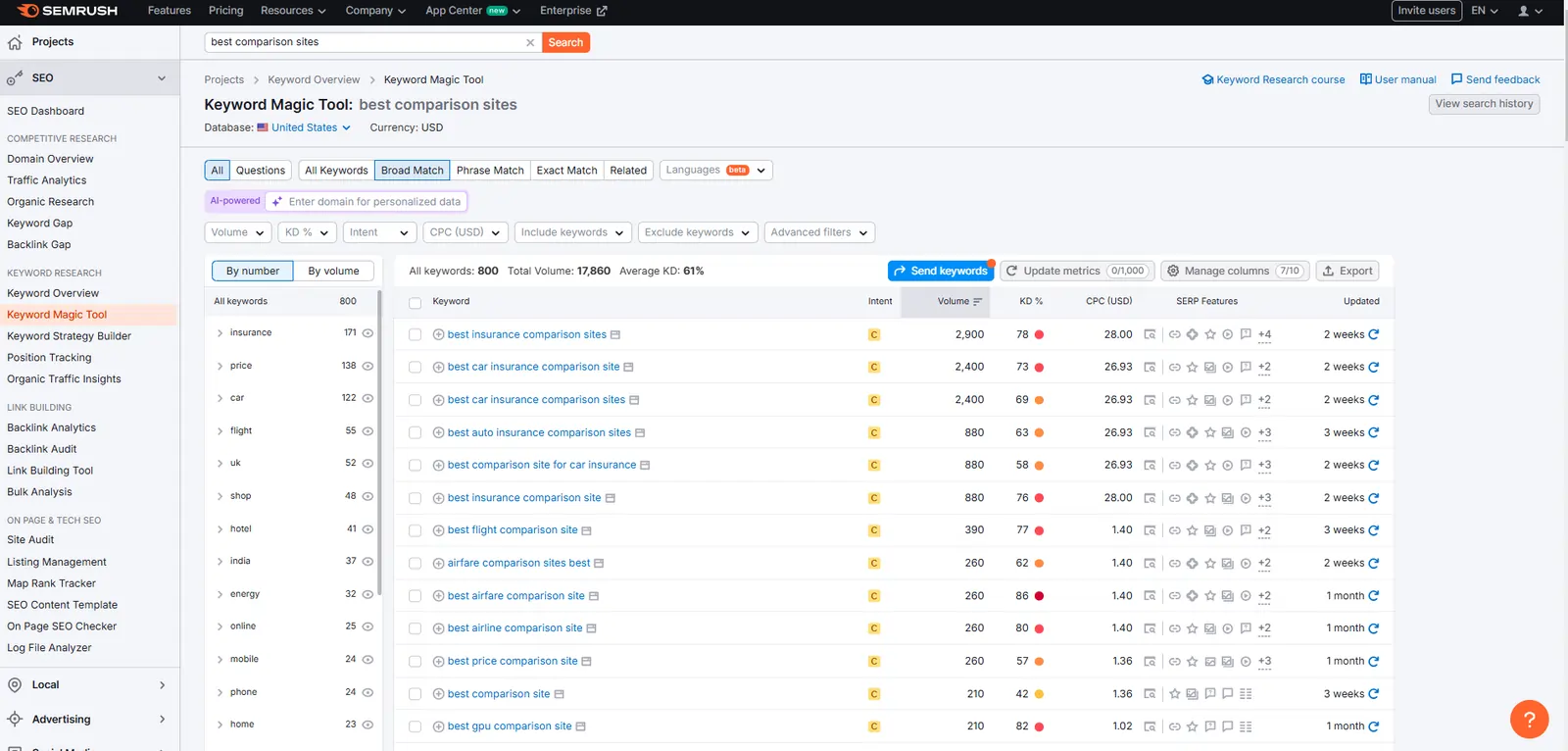Select the Questions tab
The height and width of the screenshot is (751, 1568).
pos(261,171)
